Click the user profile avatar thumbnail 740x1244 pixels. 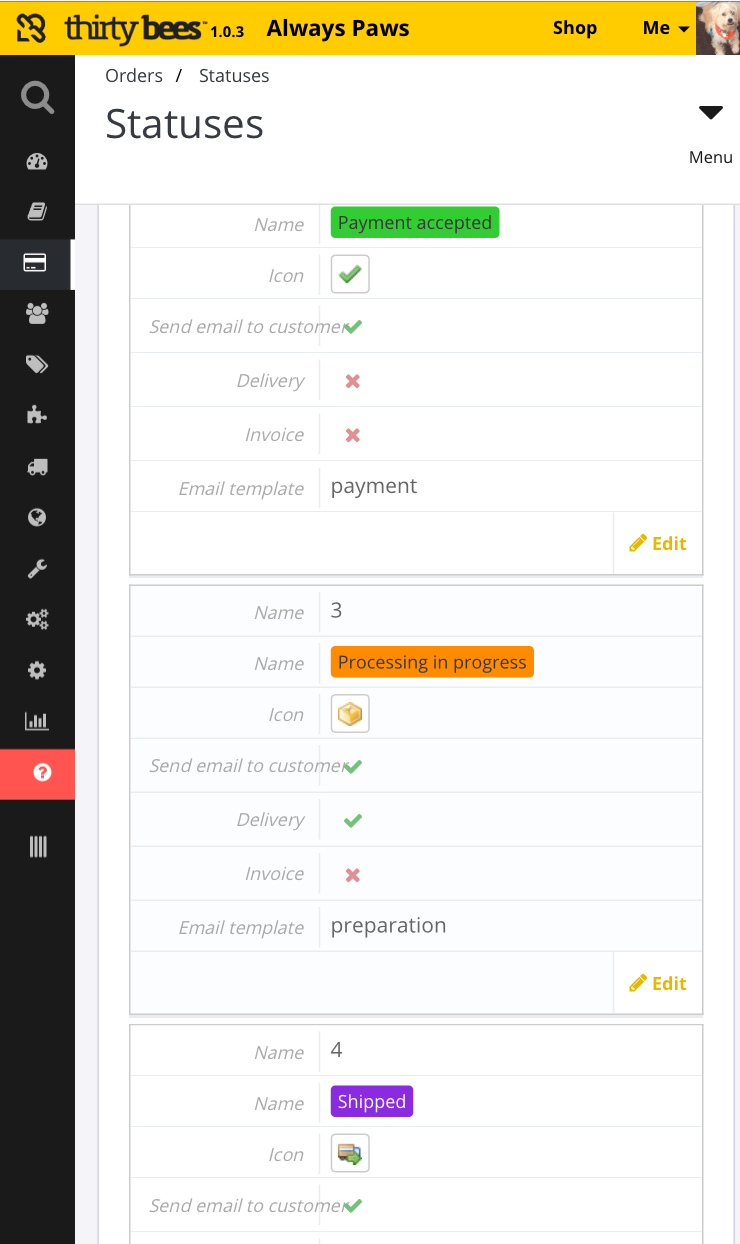click(717, 28)
